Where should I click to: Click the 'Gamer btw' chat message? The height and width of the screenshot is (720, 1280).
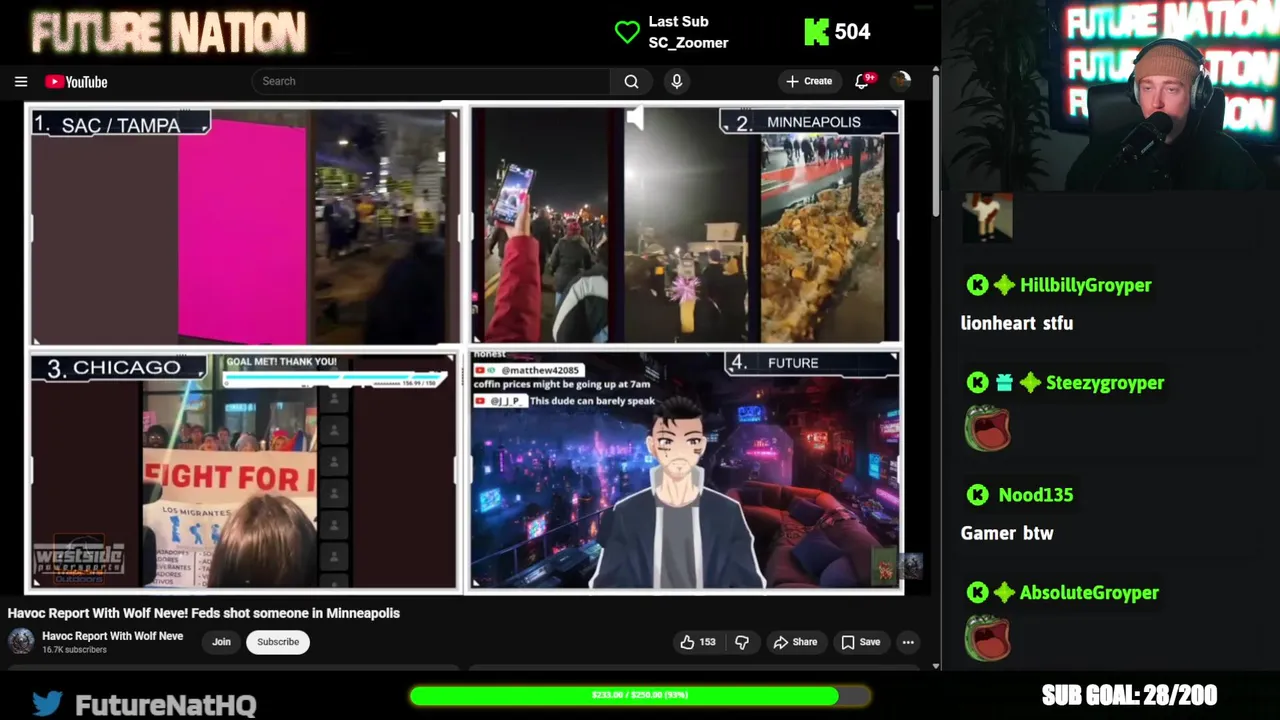pos(1007,533)
